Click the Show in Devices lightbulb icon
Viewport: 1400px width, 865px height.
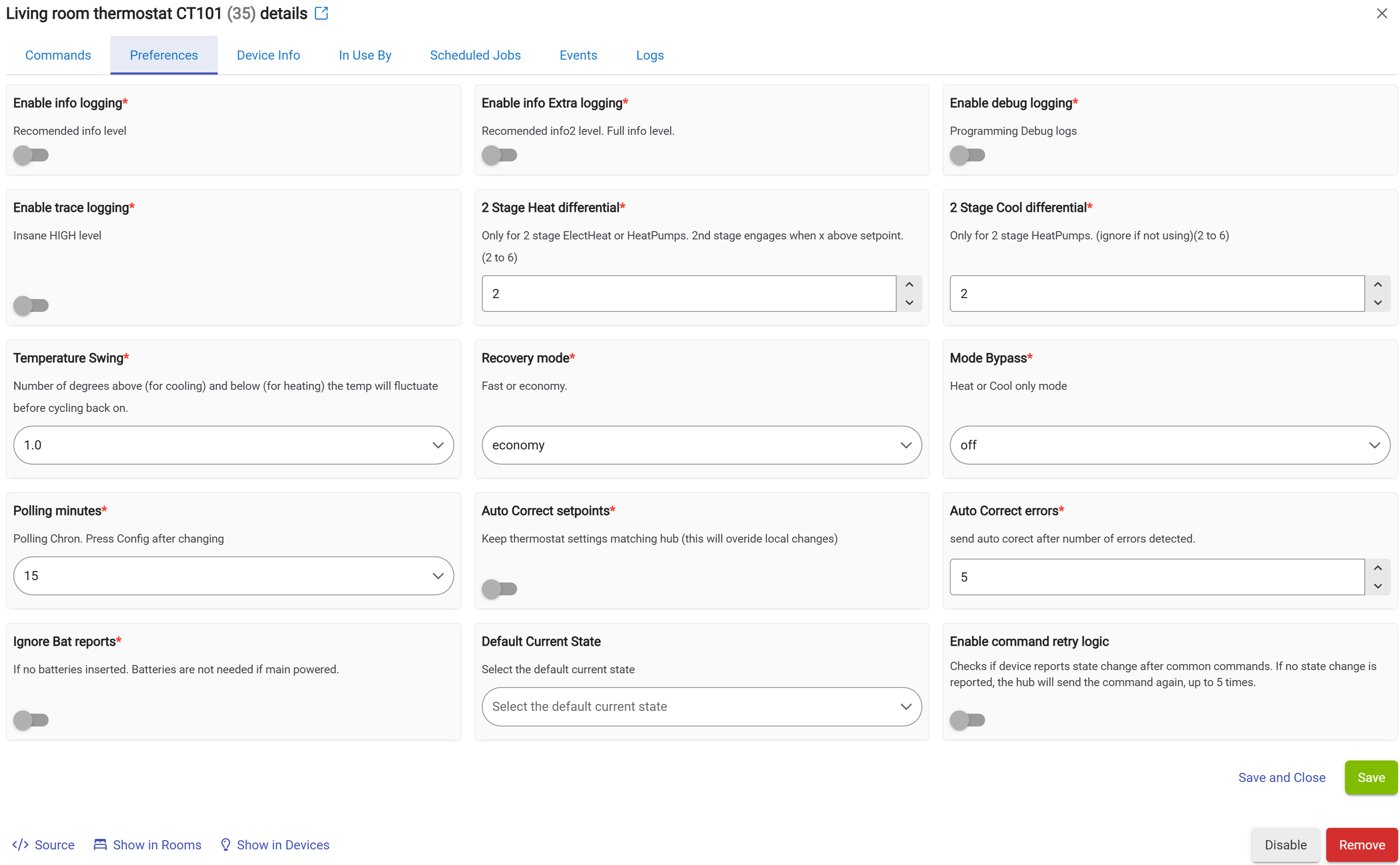(225, 844)
